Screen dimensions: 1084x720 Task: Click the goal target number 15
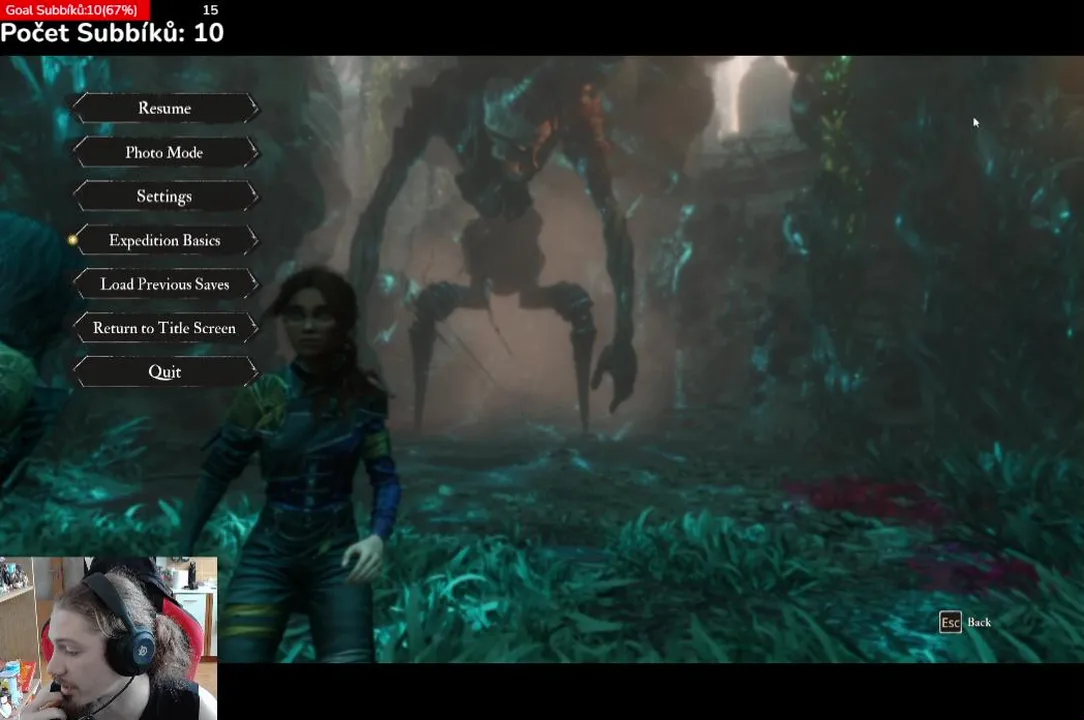point(211,10)
